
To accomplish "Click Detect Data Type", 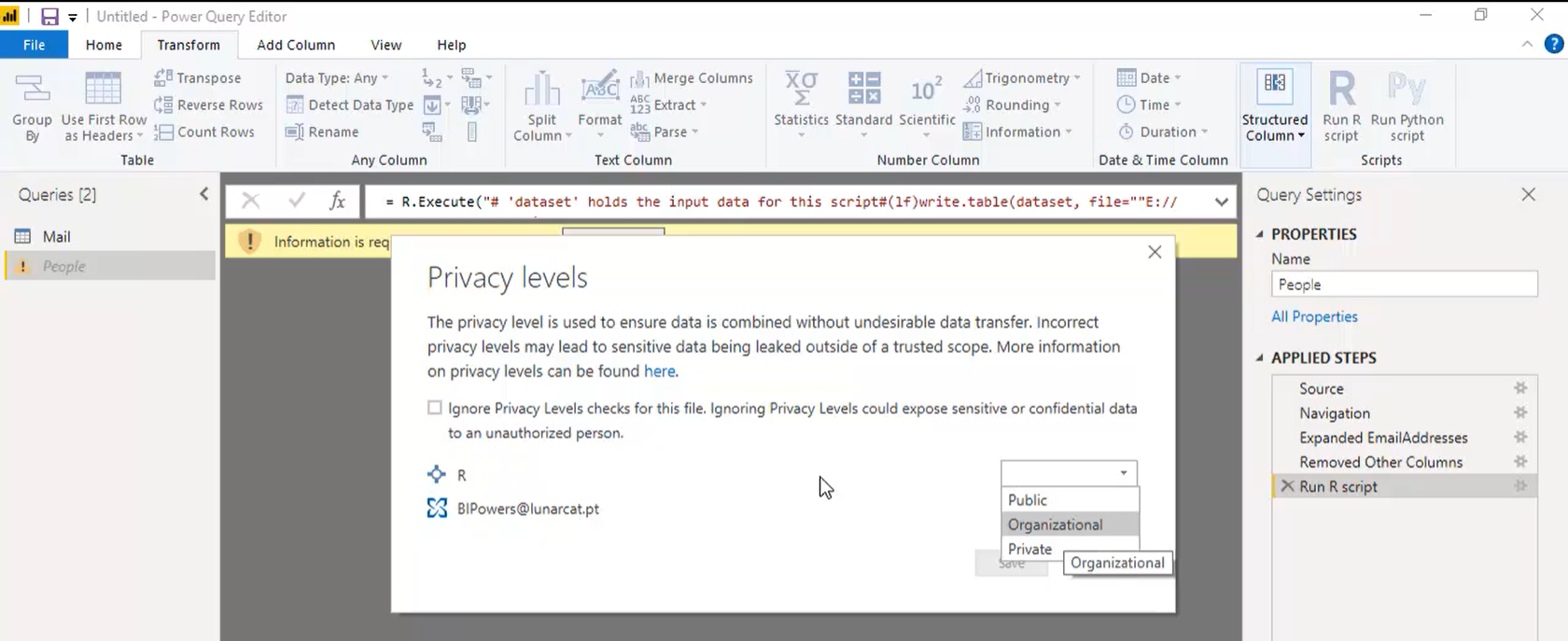I will (350, 105).
